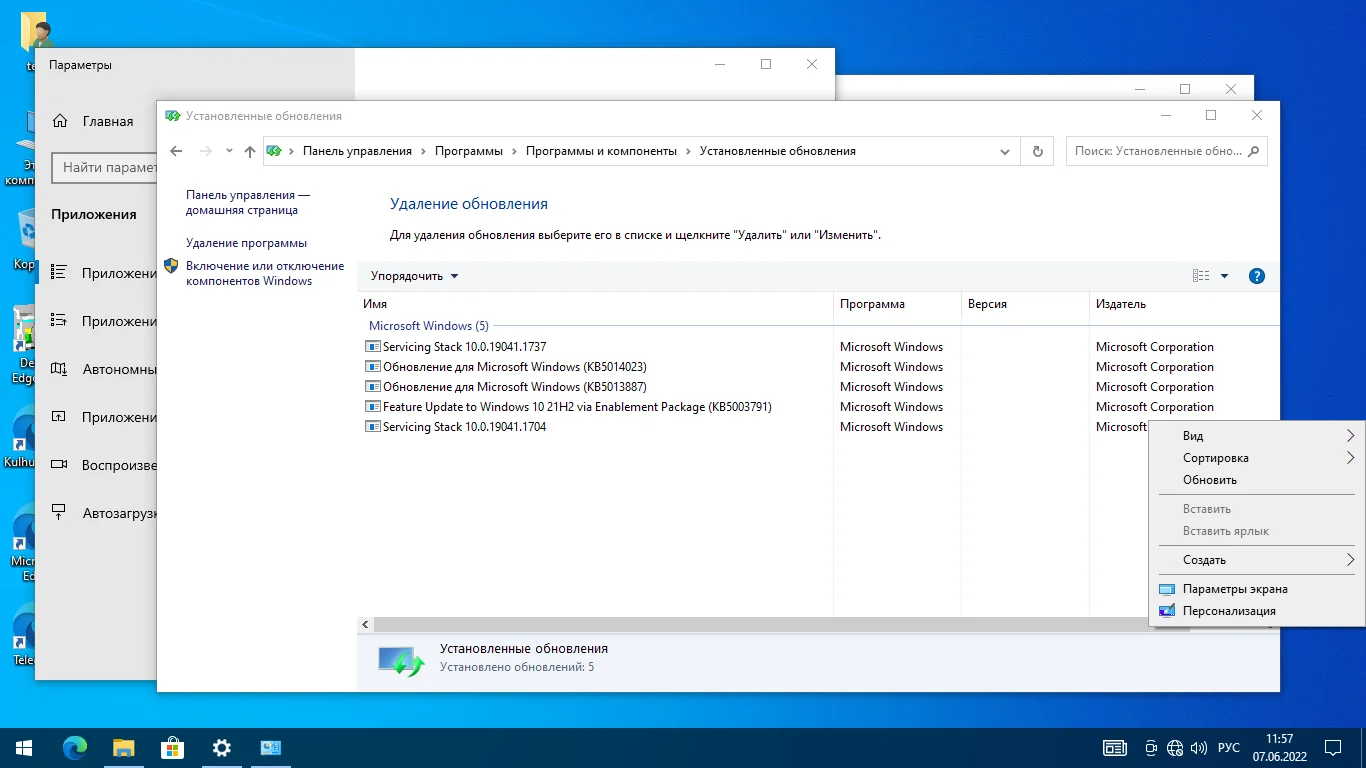Open the recent locations dropdown arrow
1366x768 pixels.
(229, 151)
